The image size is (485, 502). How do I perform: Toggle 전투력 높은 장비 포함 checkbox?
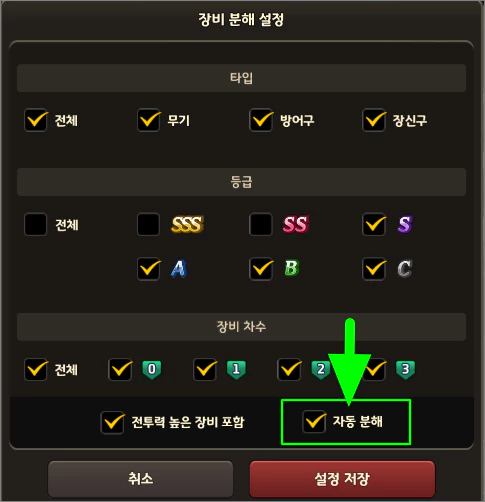pos(112,423)
